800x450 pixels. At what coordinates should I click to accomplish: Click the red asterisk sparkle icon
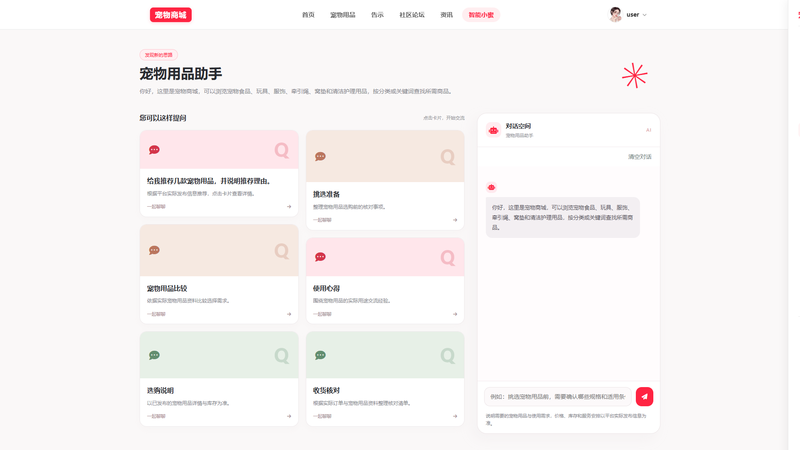click(635, 76)
